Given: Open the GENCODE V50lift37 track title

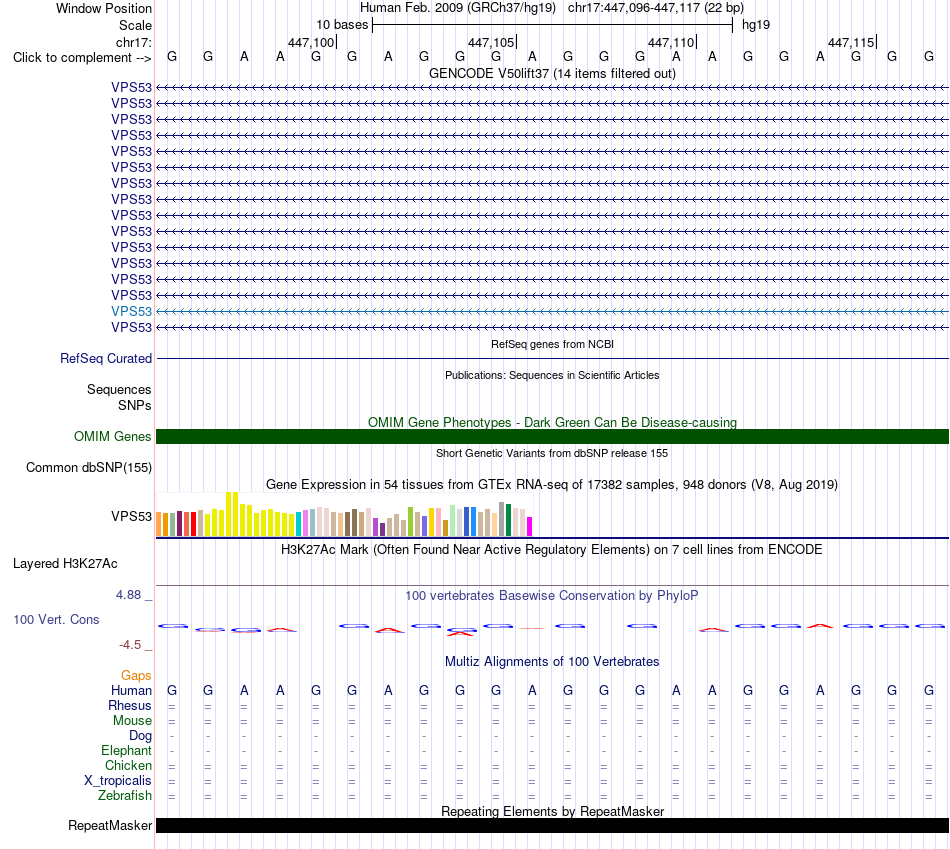Looking at the screenshot, I should [x=552, y=73].
